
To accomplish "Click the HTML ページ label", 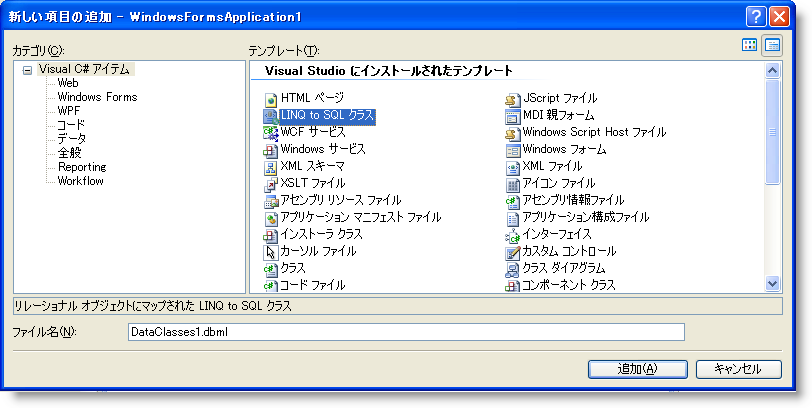I will point(312,98).
